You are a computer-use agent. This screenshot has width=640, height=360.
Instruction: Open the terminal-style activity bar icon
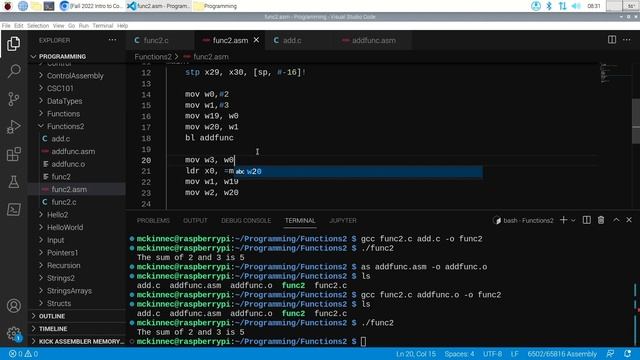pyautogui.click(x=13, y=210)
